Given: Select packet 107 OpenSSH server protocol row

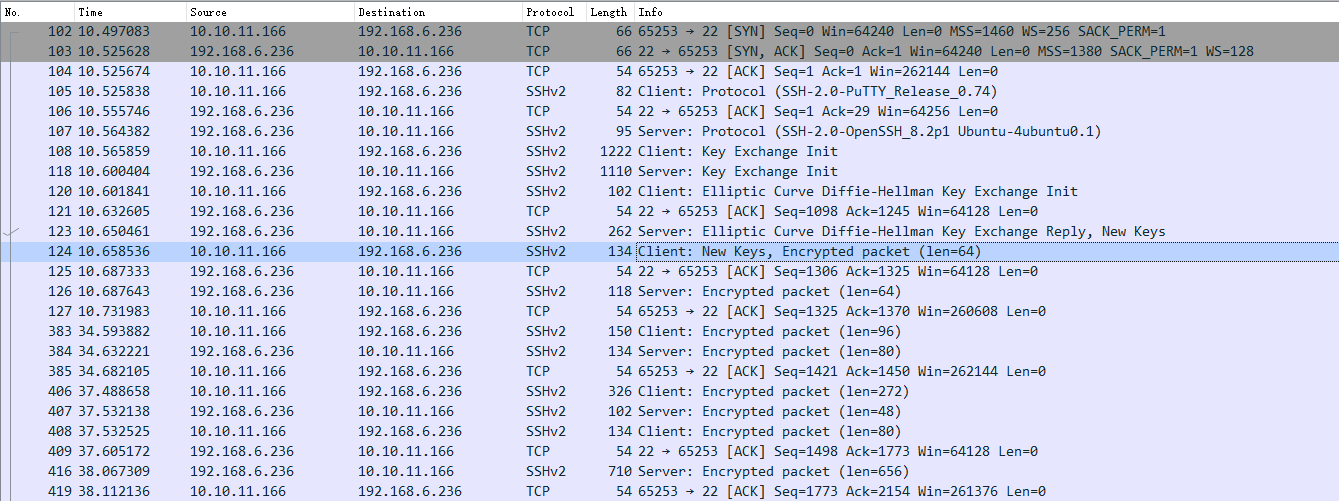Looking at the screenshot, I should pos(669,131).
